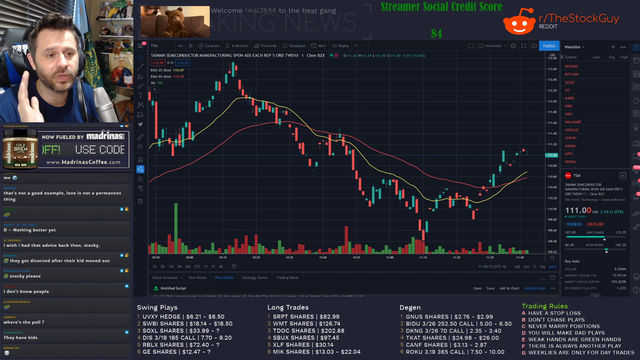Open the 1m timeframe interval selector

[180, 46]
